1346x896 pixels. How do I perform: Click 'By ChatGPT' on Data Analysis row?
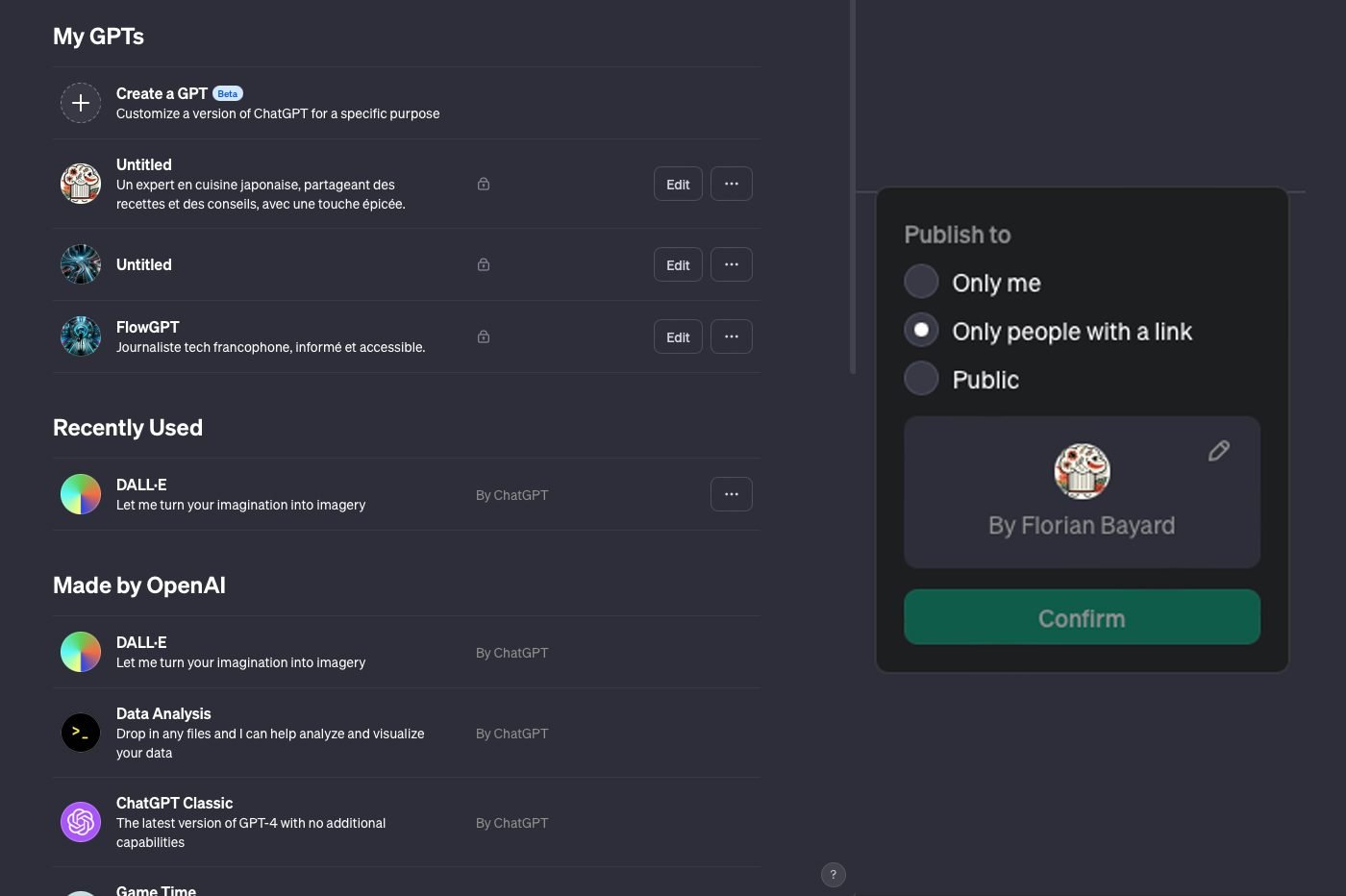[511, 734]
